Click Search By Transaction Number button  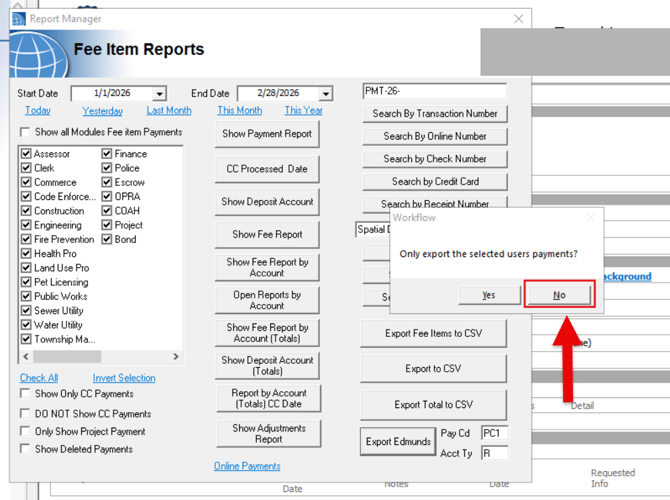coord(435,114)
